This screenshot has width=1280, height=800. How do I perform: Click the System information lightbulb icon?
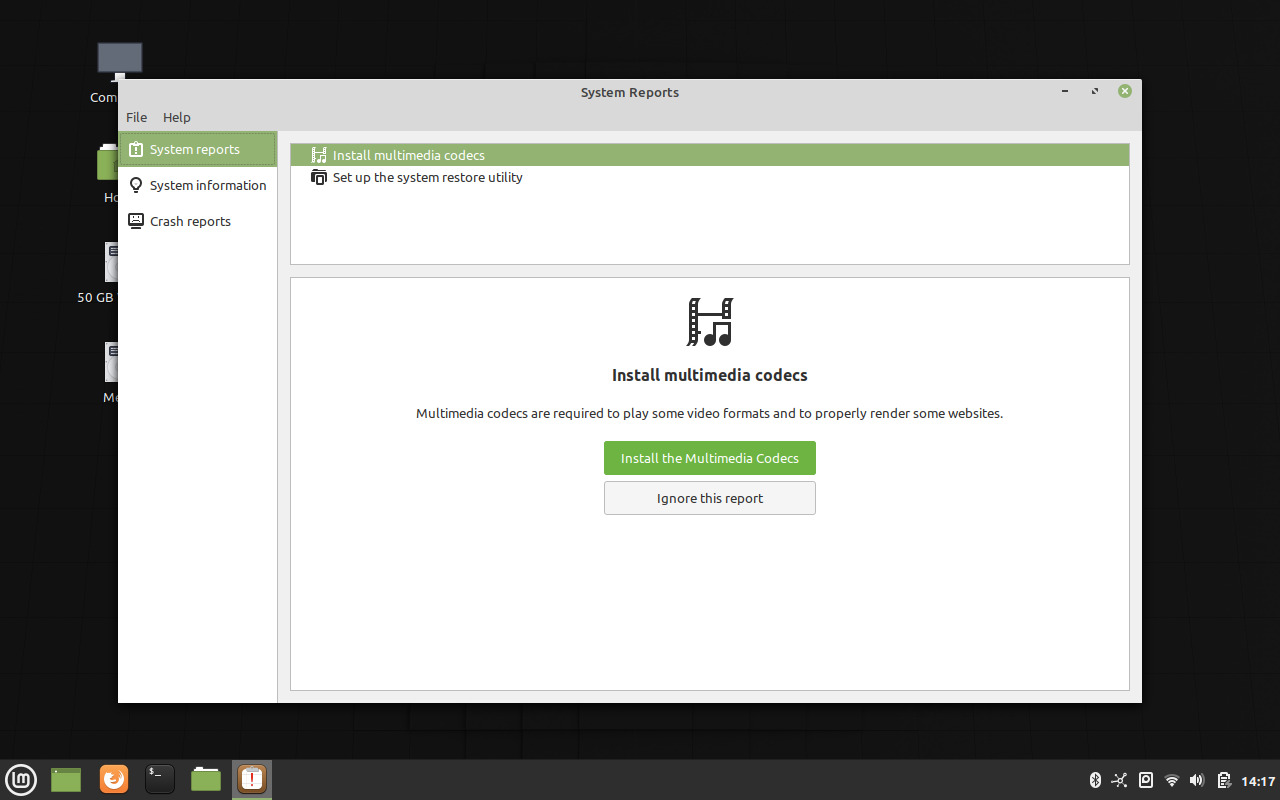coord(136,185)
